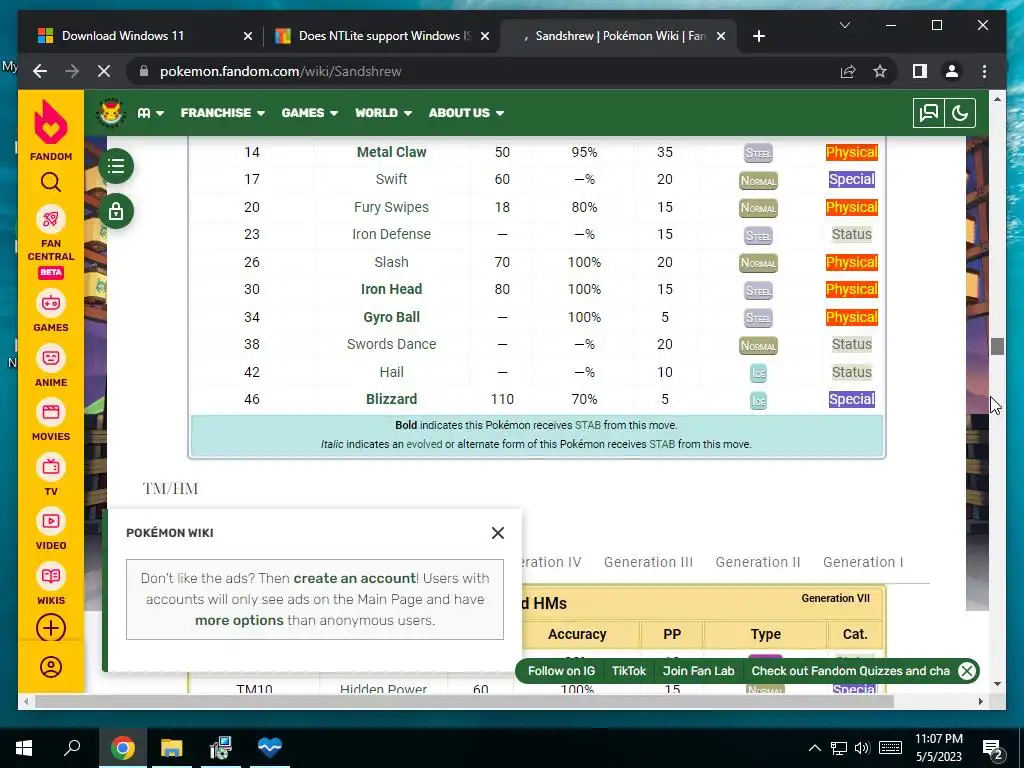
Task: Open the notification center icon
Action: point(993,748)
